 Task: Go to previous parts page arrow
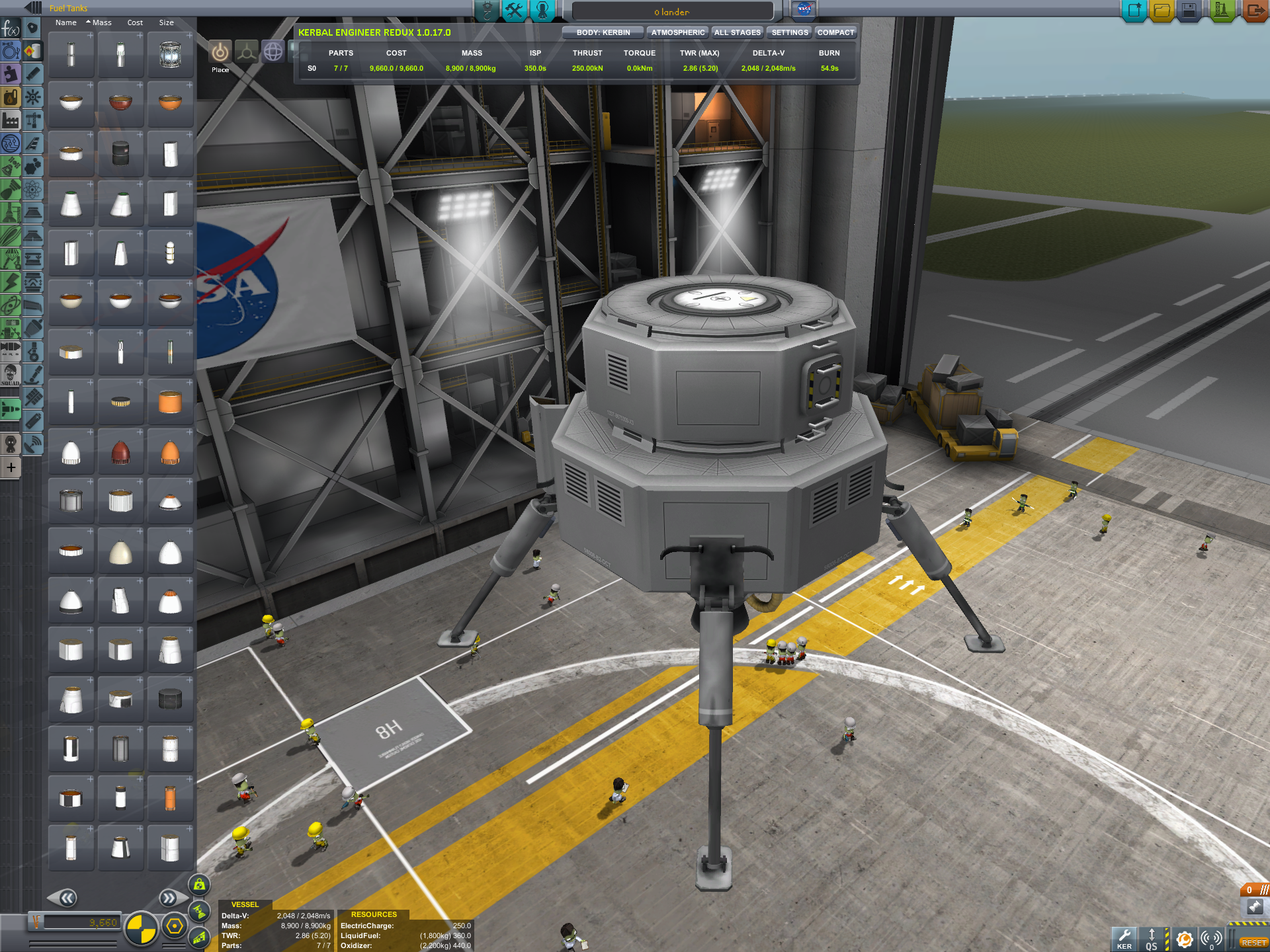(x=67, y=898)
